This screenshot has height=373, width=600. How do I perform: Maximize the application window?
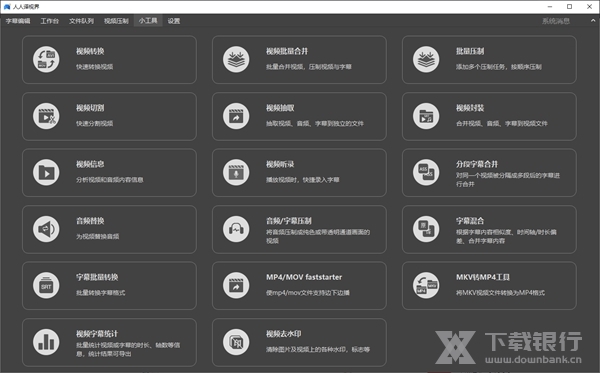(x=569, y=7)
